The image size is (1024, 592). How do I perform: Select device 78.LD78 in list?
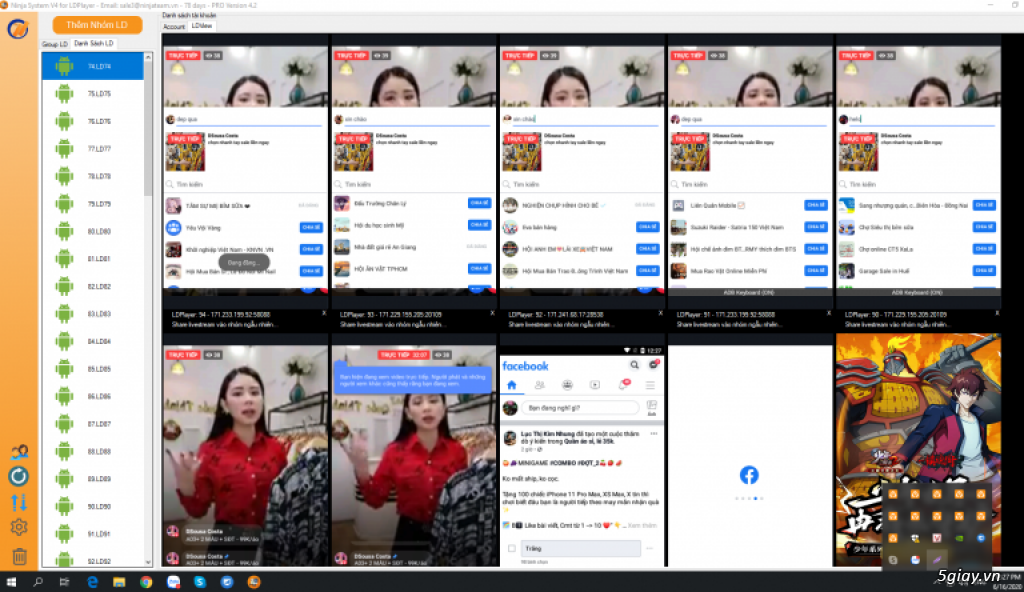tap(93, 176)
